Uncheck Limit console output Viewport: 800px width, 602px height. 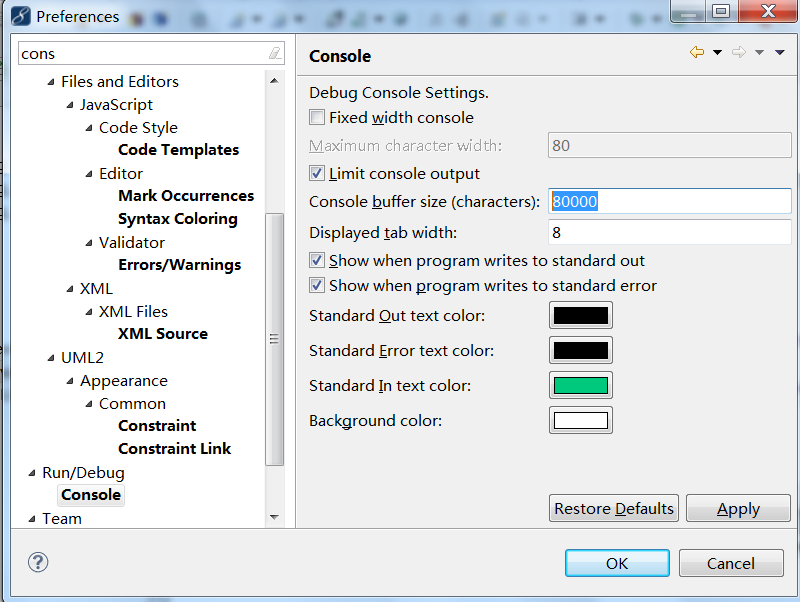317,173
